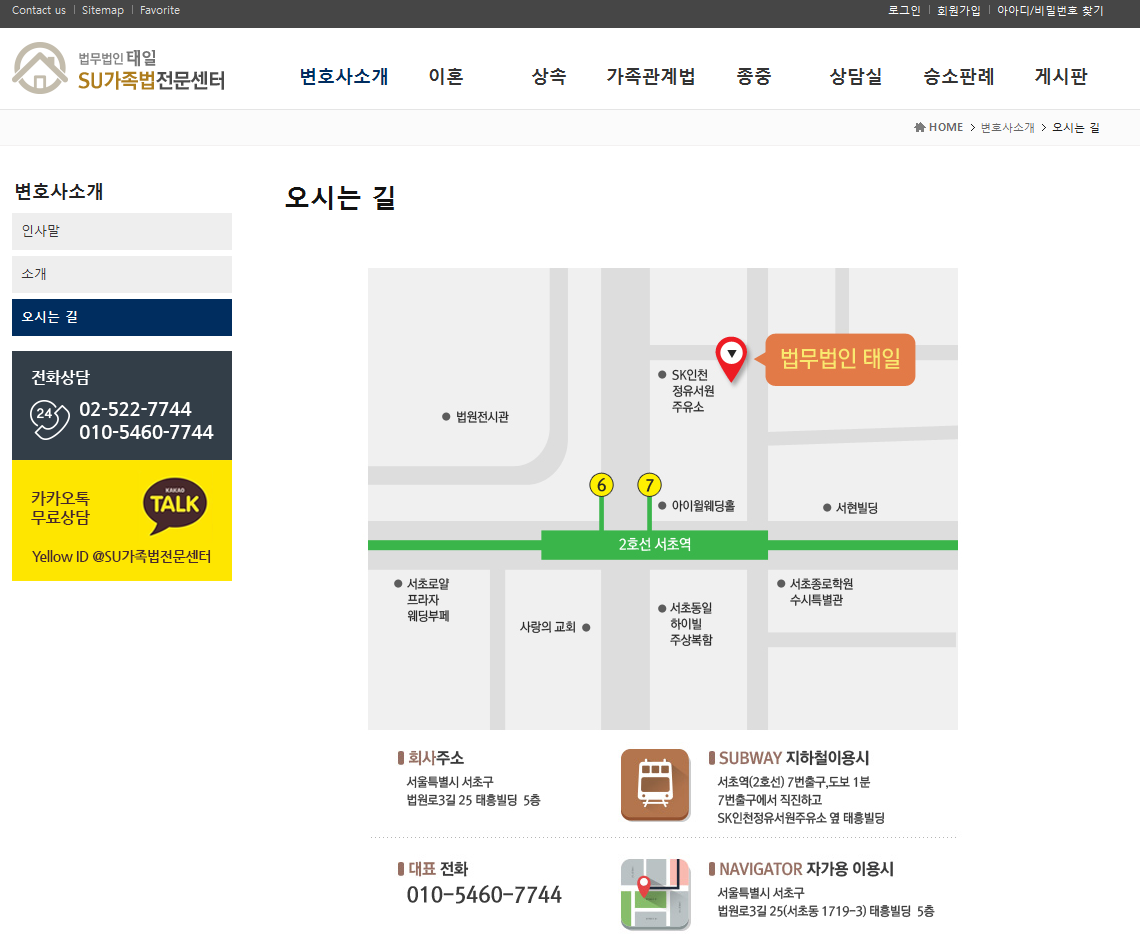This screenshot has height=934, width=1140.
Task: Click the red location pin on map
Action: [x=732, y=358]
